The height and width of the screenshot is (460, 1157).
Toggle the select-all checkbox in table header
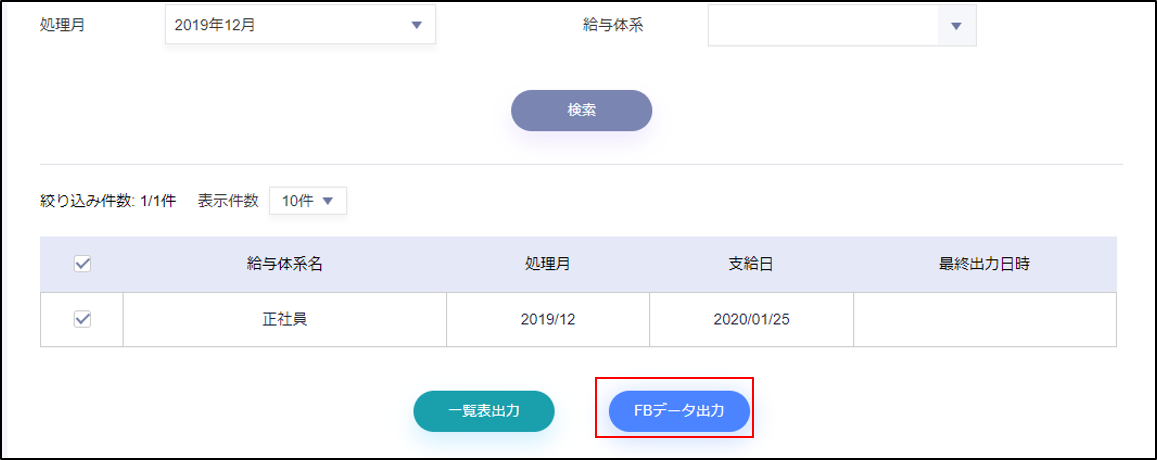click(83, 264)
